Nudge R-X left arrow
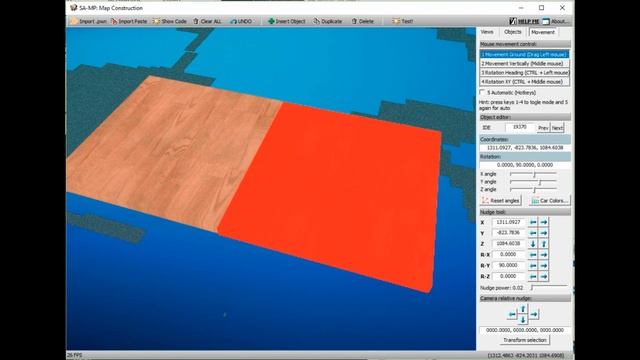 pos(533,255)
